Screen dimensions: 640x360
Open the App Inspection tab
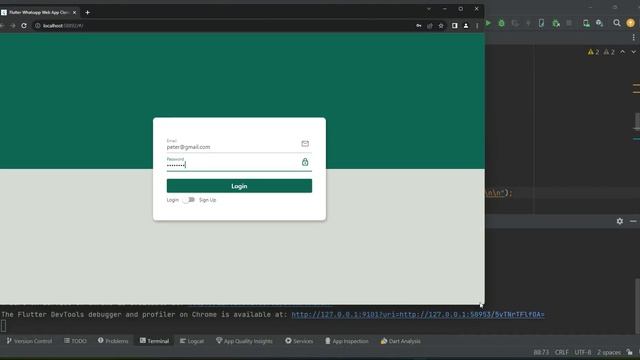click(x=347, y=341)
